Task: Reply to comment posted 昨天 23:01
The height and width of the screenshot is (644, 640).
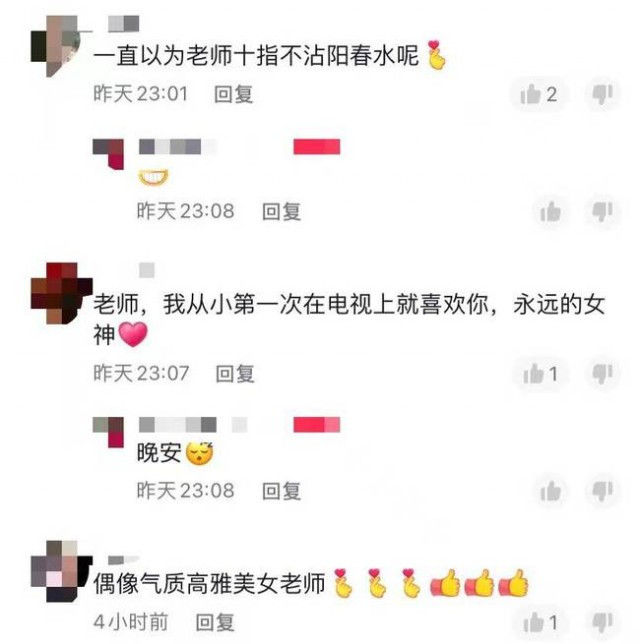Action: pyautogui.click(x=233, y=94)
